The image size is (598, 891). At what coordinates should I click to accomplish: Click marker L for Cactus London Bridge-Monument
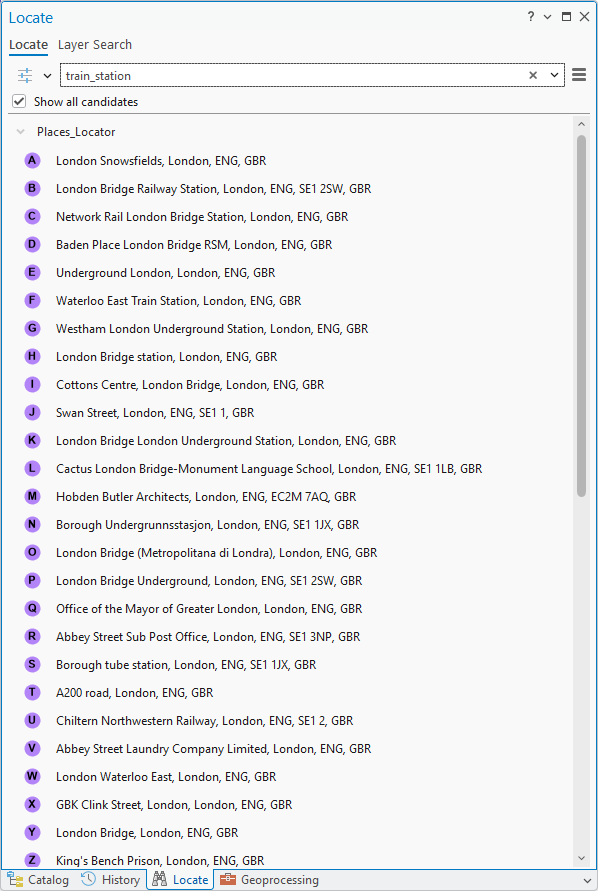point(32,469)
